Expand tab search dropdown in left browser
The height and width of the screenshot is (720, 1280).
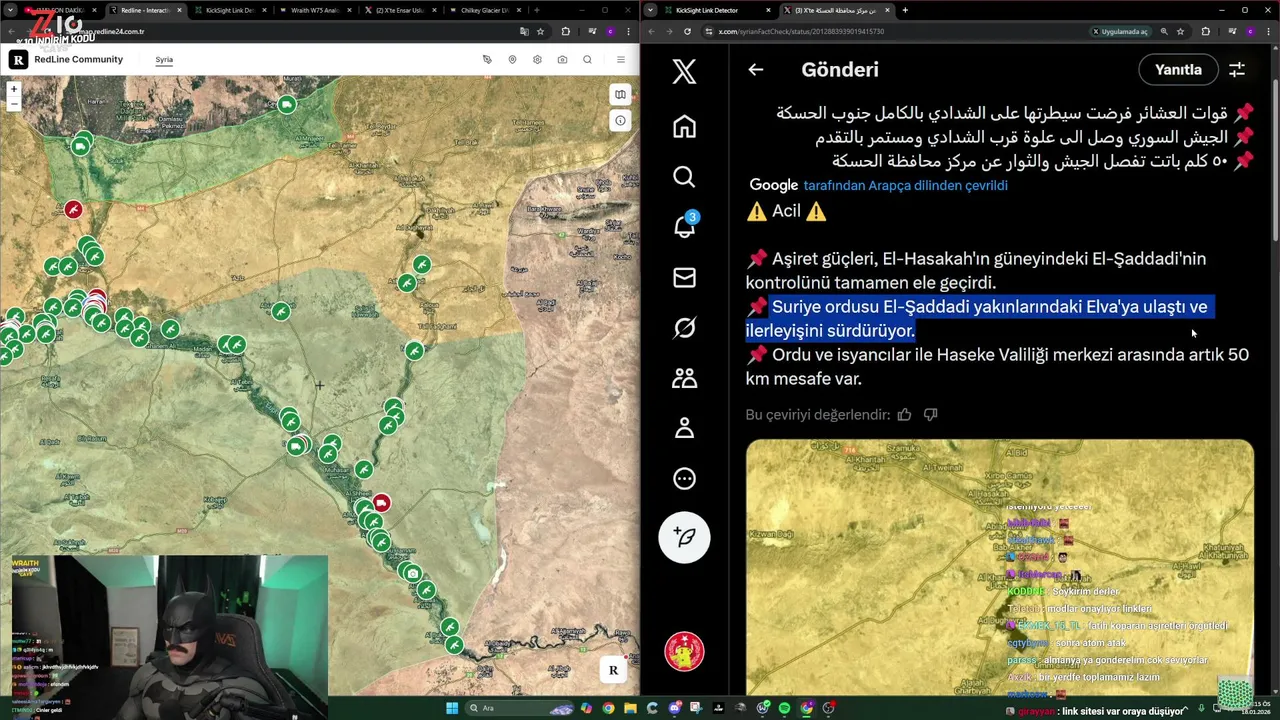10,10
